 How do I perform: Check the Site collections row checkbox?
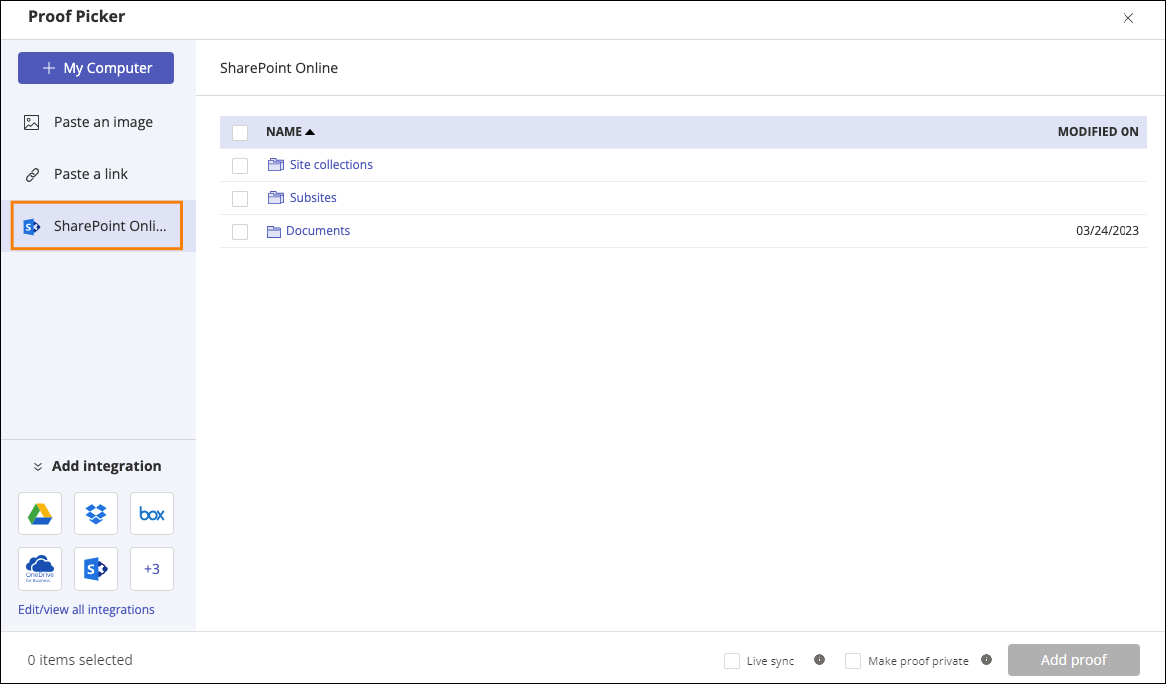coord(240,166)
